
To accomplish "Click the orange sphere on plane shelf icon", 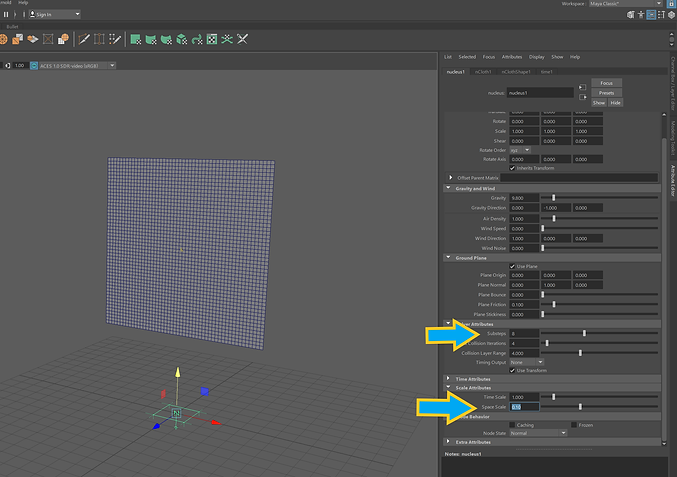I will (x=33, y=39).
